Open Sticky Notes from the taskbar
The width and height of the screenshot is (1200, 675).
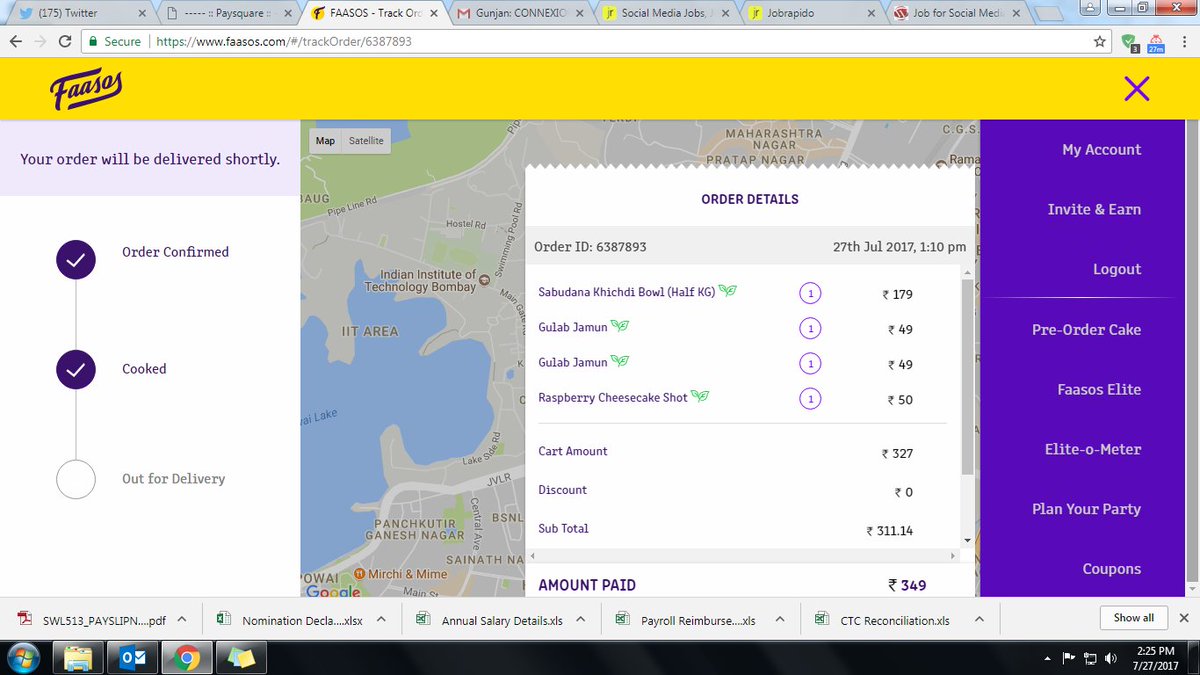(x=239, y=659)
